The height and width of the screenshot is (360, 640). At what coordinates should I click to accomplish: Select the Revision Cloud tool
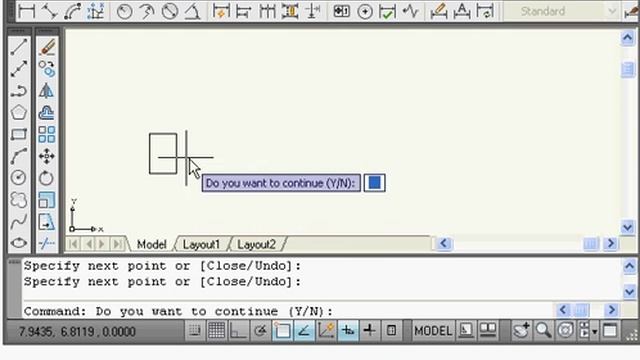click(19, 200)
